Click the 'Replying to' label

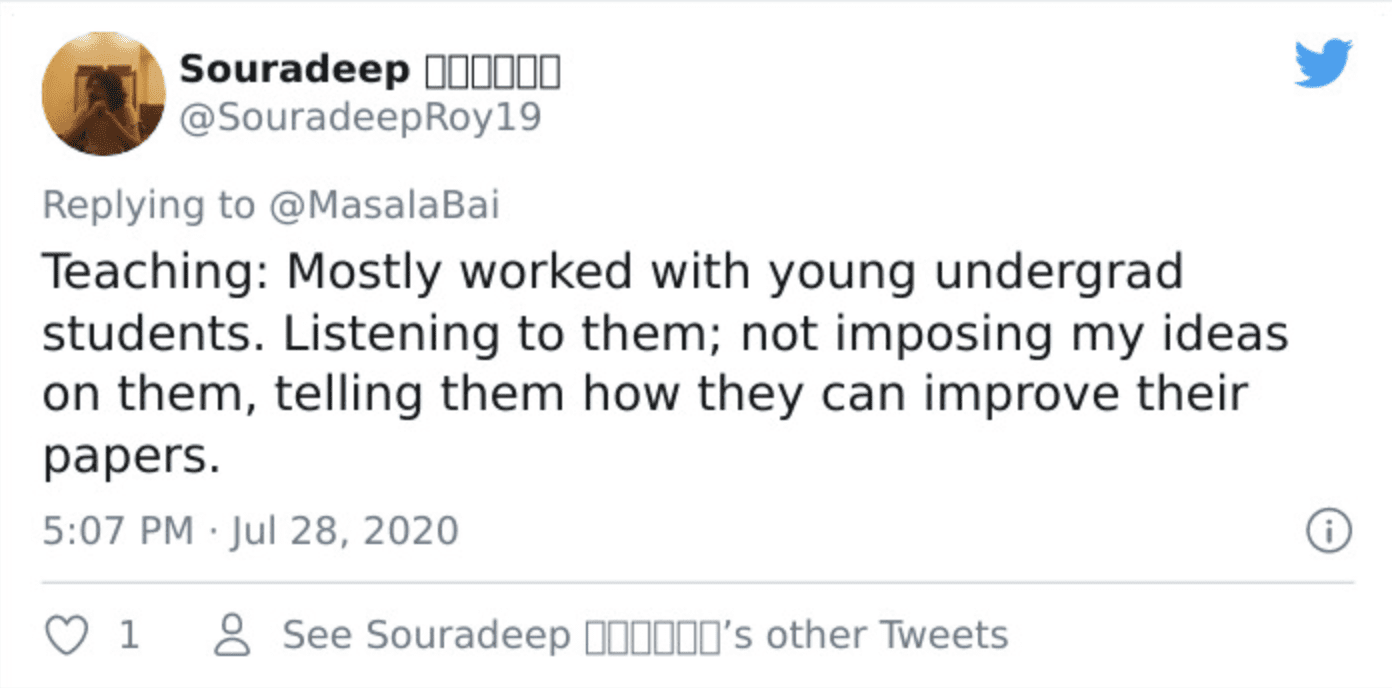(148, 207)
